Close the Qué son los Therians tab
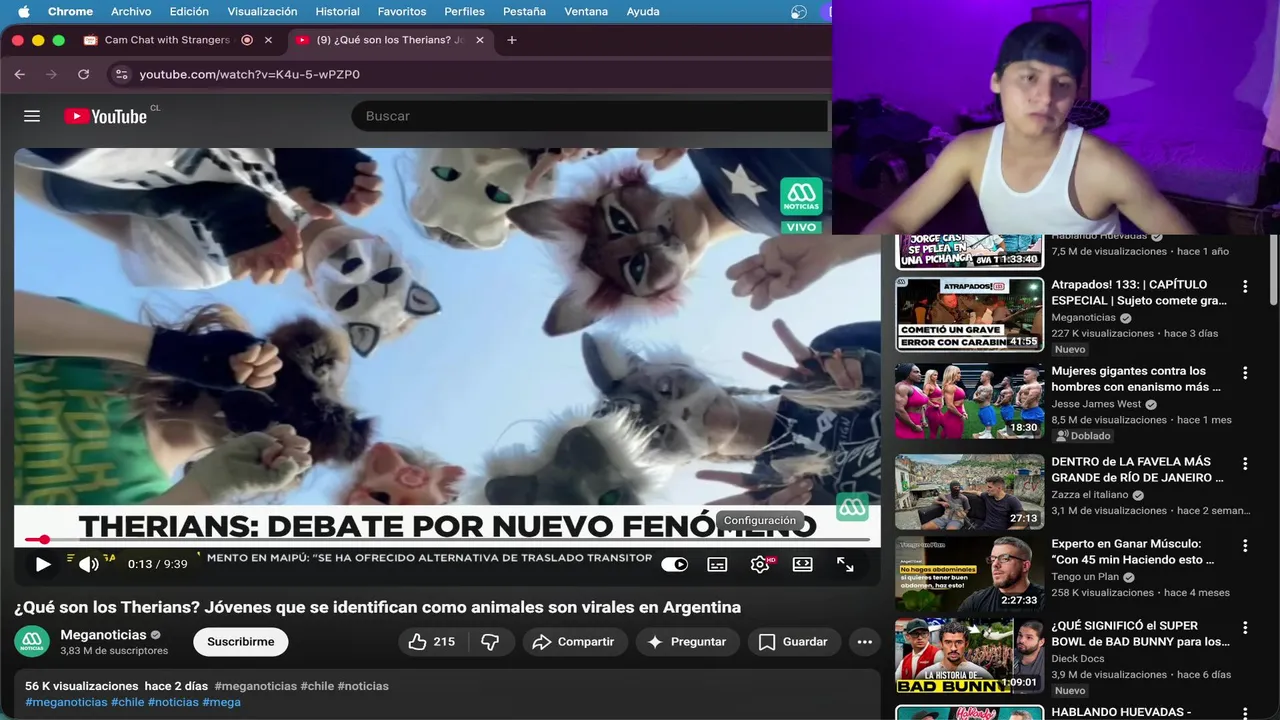The height and width of the screenshot is (720, 1280). 480,40
